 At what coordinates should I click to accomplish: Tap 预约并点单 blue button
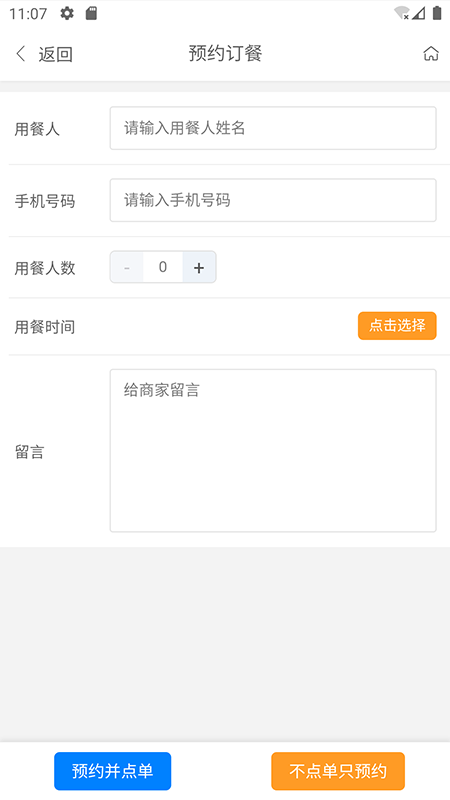113,771
